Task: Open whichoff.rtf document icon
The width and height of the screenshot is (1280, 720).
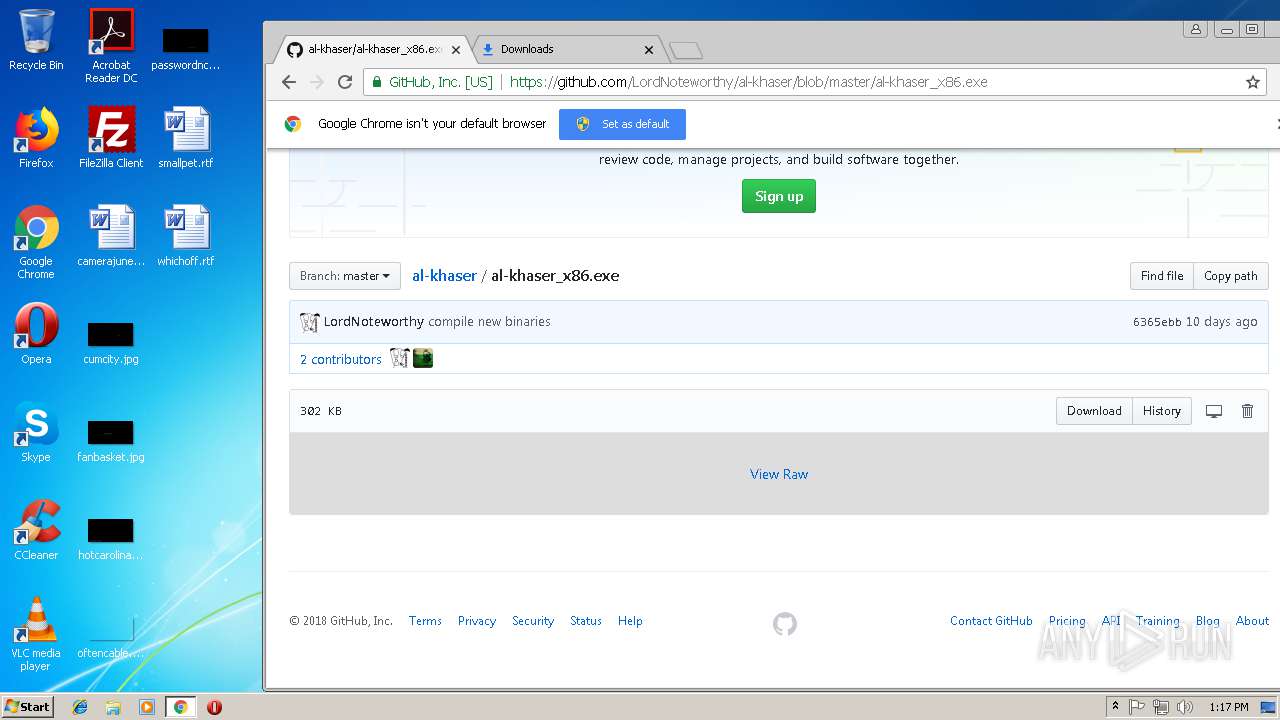Action: click(186, 236)
